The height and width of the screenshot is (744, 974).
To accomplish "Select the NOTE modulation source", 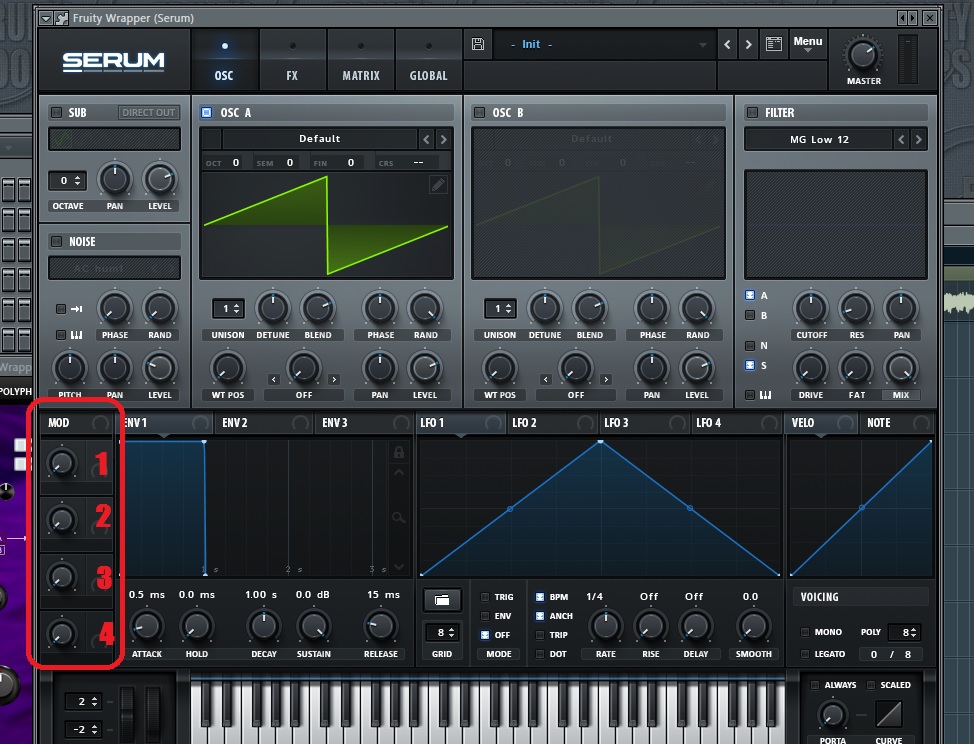I will pyautogui.click(x=896, y=423).
